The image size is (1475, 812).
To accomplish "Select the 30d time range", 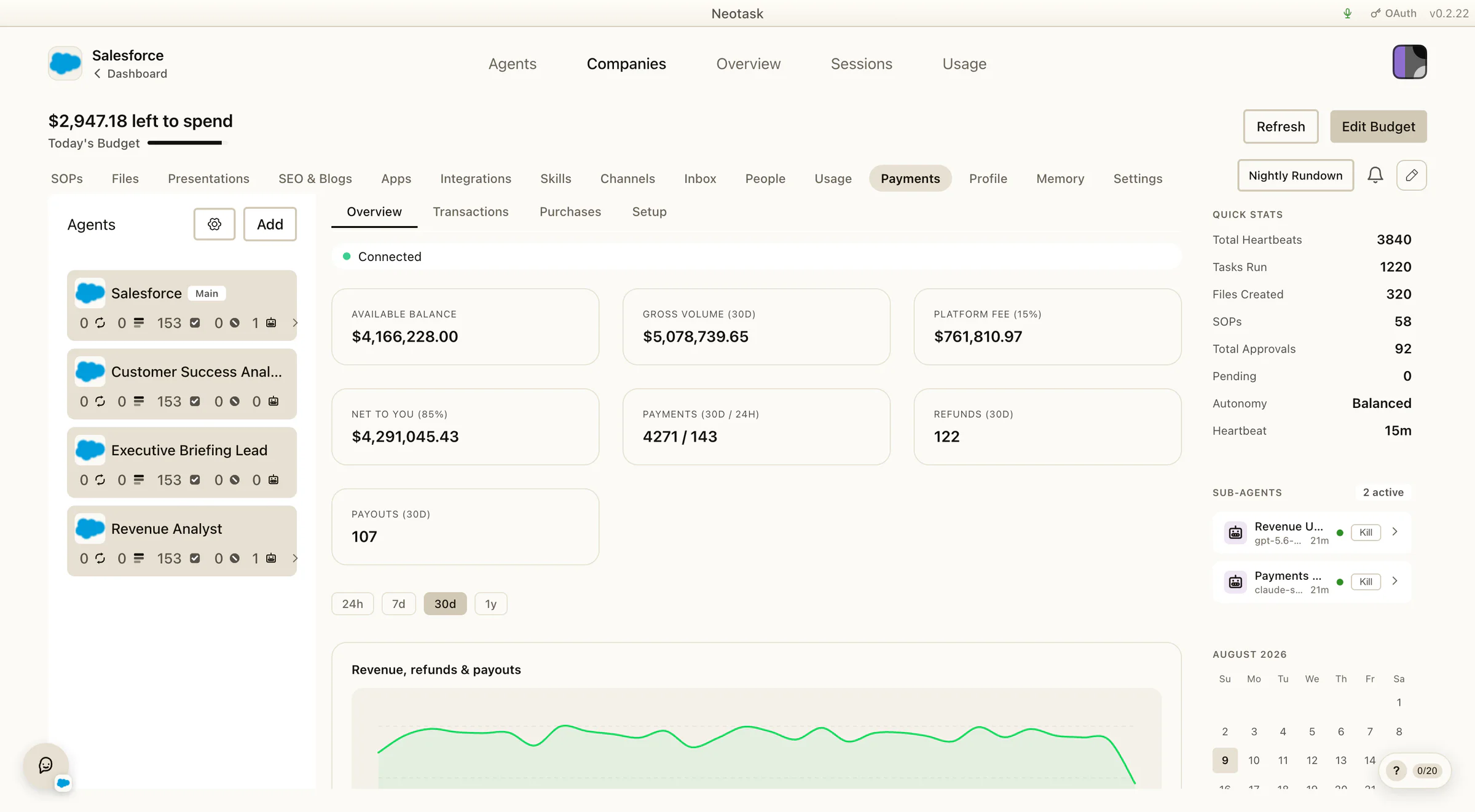I will pos(445,604).
